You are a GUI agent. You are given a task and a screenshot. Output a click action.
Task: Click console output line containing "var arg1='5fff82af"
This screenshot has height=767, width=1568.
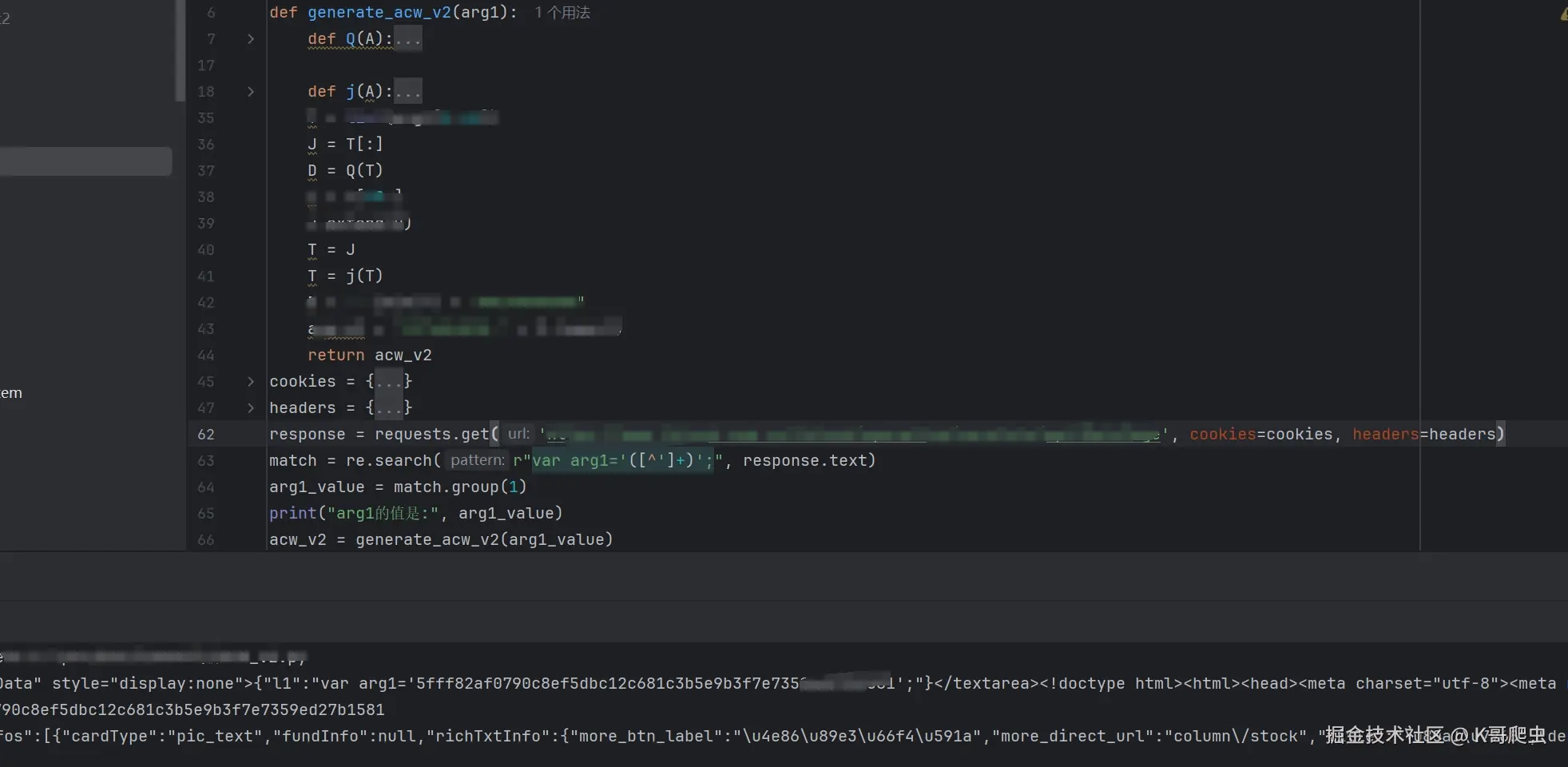point(784,684)
